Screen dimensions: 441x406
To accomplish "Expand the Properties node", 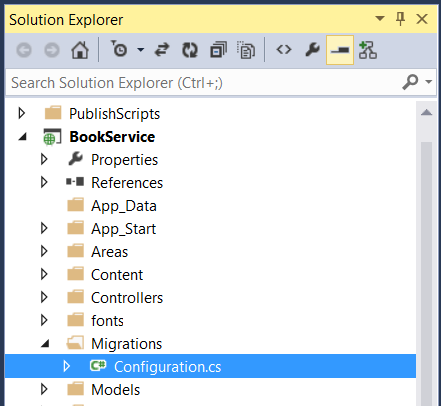I will pos(44,159).
